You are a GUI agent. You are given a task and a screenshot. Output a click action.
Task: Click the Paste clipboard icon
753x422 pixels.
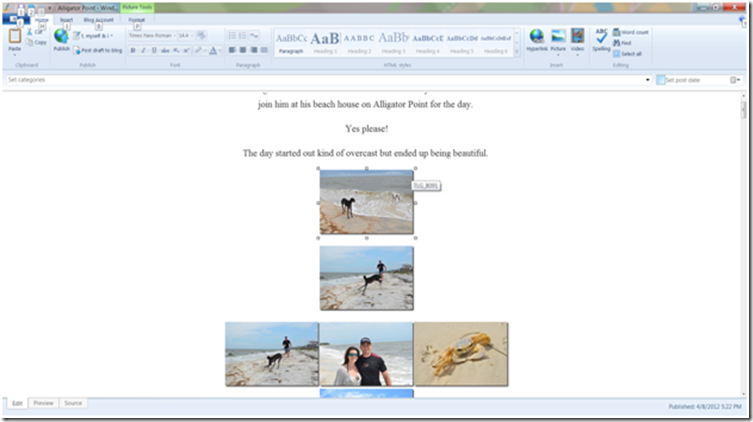point(14,36)
